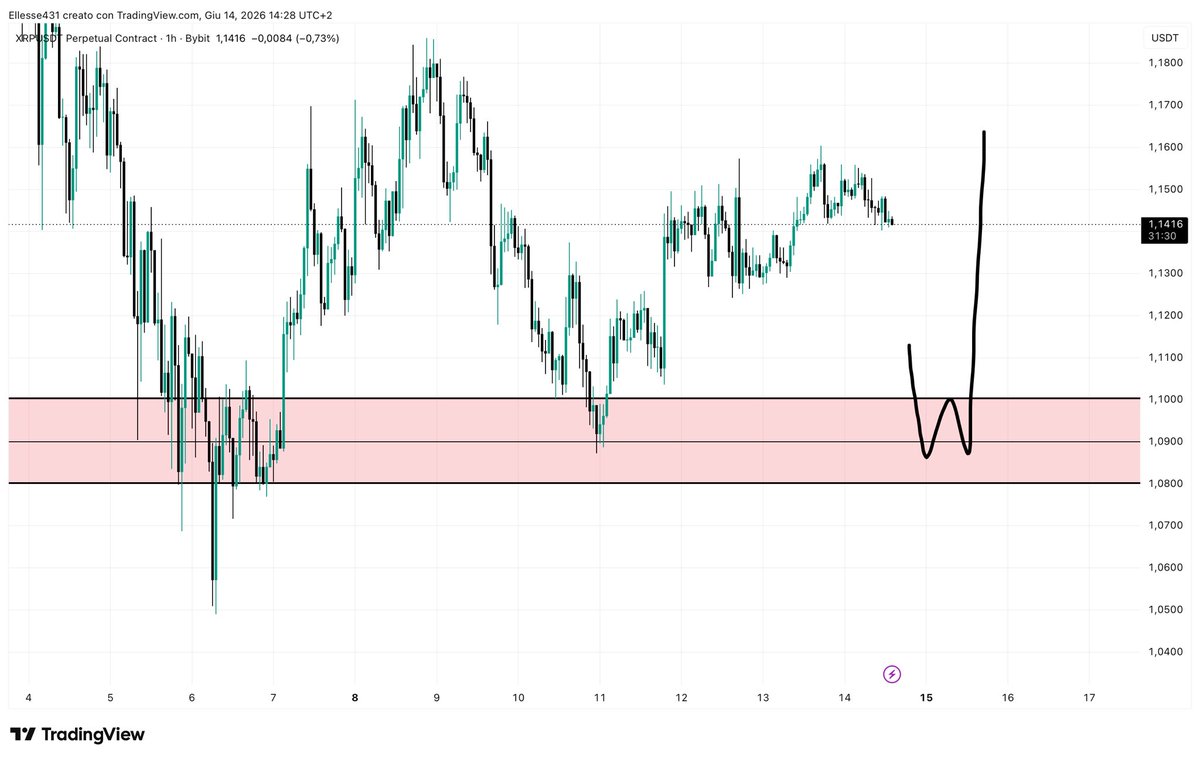Click date label 9 on time axis
Viewport: 1200px width, 760px height.
pyautogui.click(x=437, y=698)
